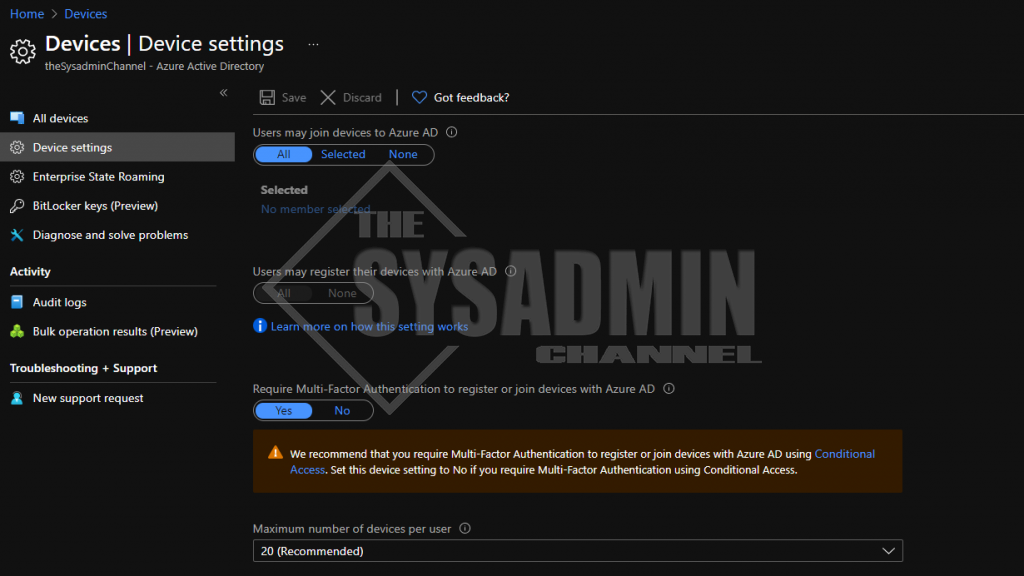Screen dimensions: 1024x576
Task: Click the Activity section heading
Action: click(30, 272)
